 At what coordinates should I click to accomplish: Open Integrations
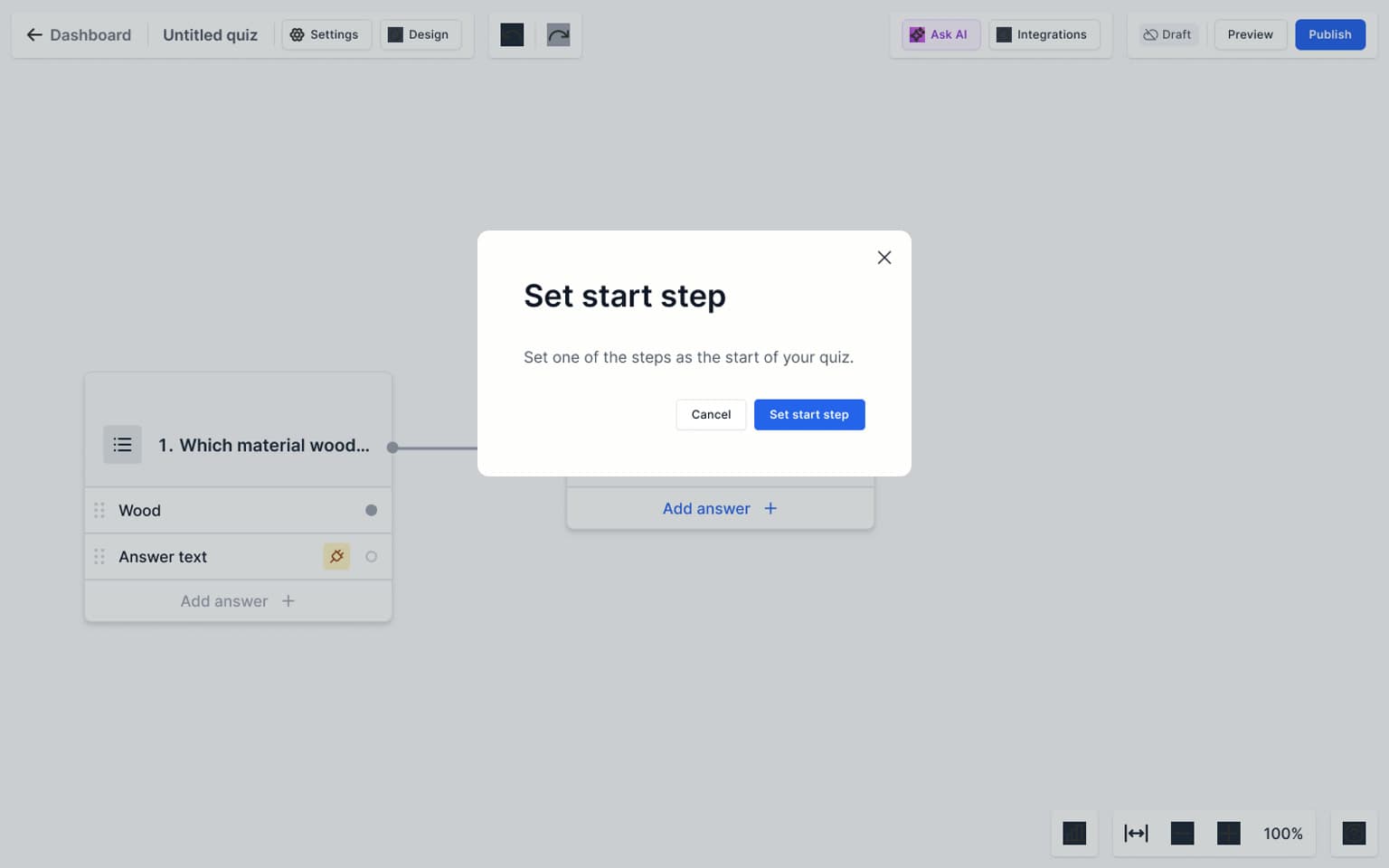1044,34
